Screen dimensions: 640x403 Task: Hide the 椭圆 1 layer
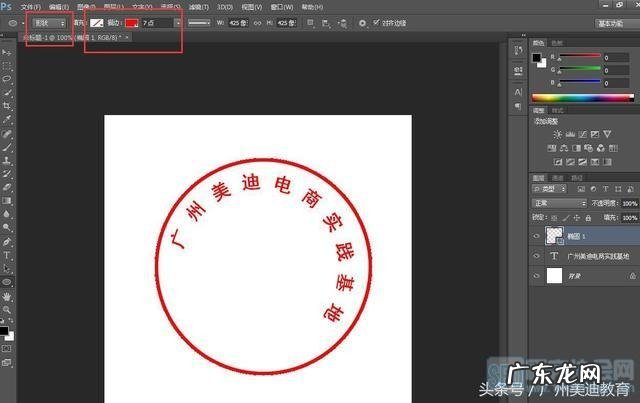[537, 237]
